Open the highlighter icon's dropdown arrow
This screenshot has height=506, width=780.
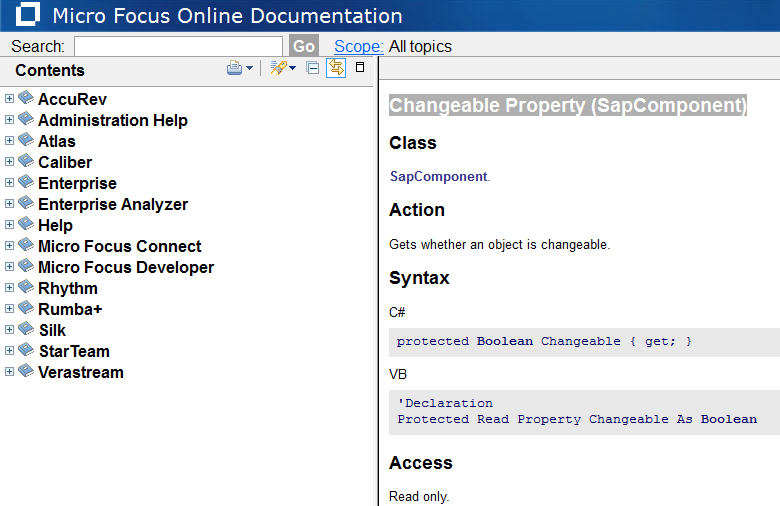(292, 69)
